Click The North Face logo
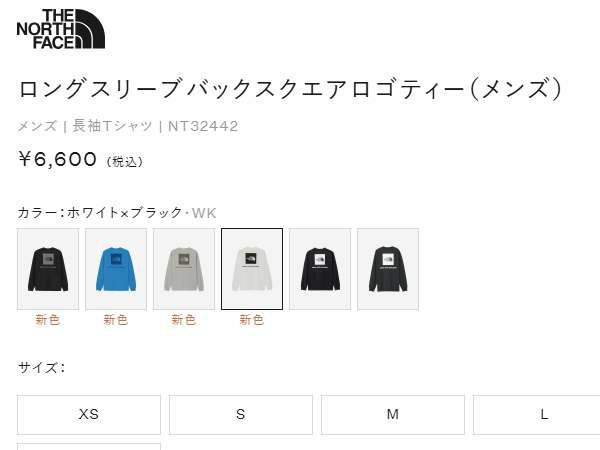Viewport: 600px width, 450px height. pyautogui.click(x=60, y=29)
